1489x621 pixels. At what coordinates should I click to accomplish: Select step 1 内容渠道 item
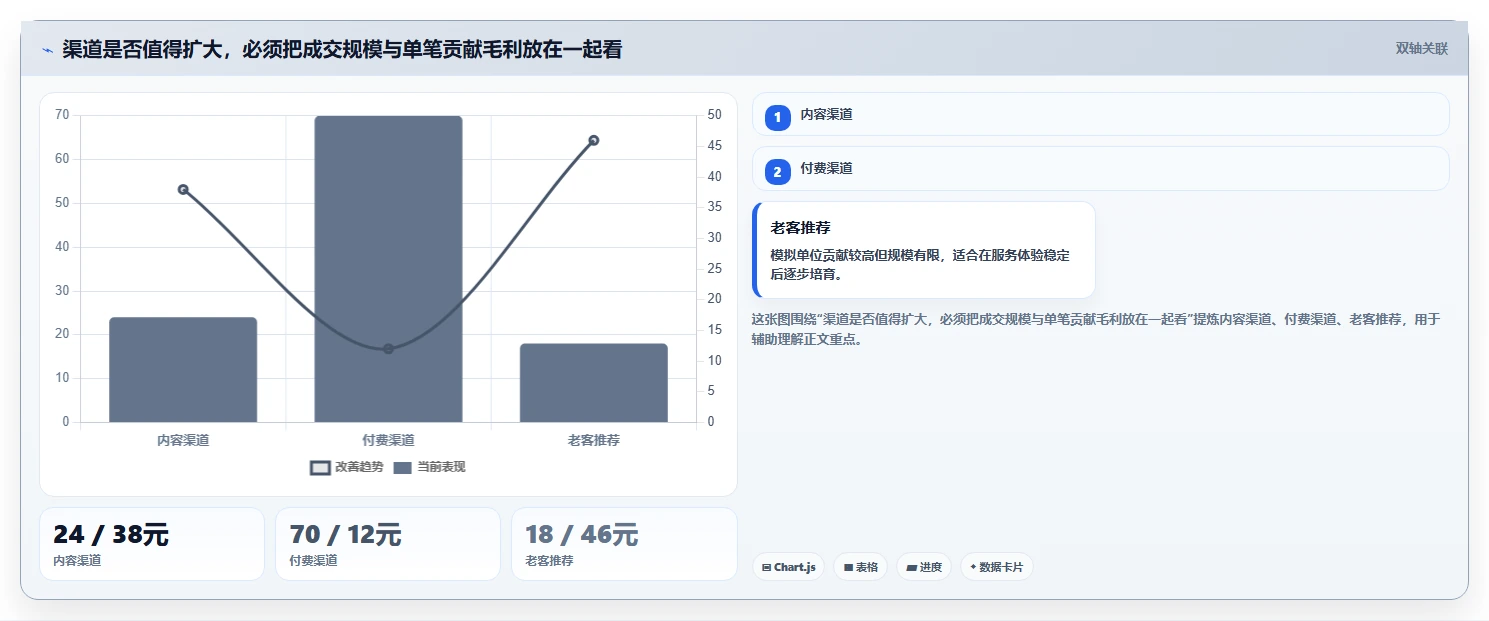(1100, 114)
